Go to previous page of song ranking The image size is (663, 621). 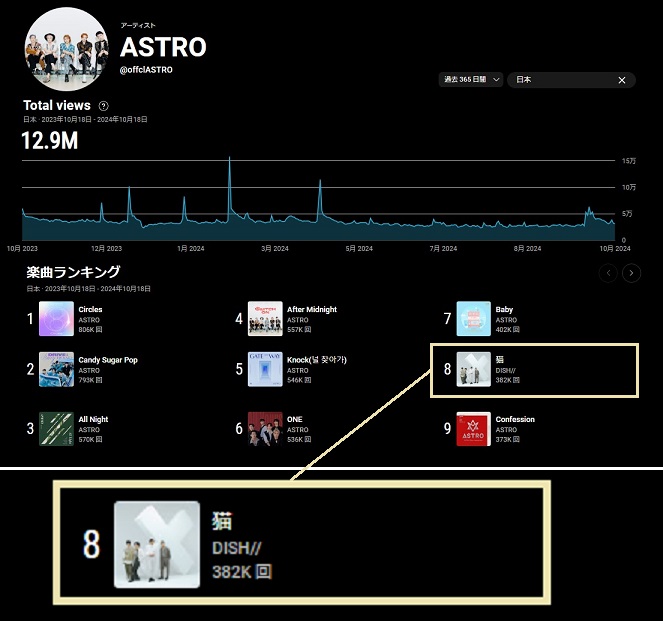click(608, 273)
